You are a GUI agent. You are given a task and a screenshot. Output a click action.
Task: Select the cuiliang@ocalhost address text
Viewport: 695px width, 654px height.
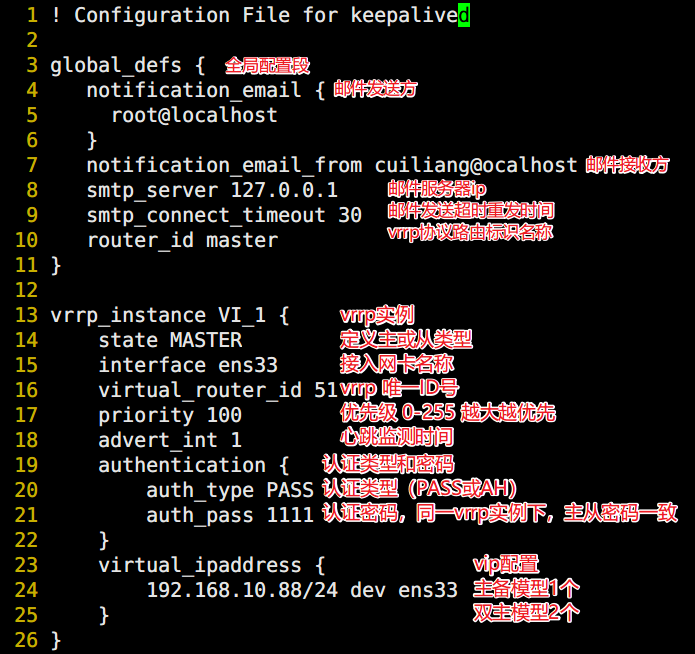coord(476,166)
